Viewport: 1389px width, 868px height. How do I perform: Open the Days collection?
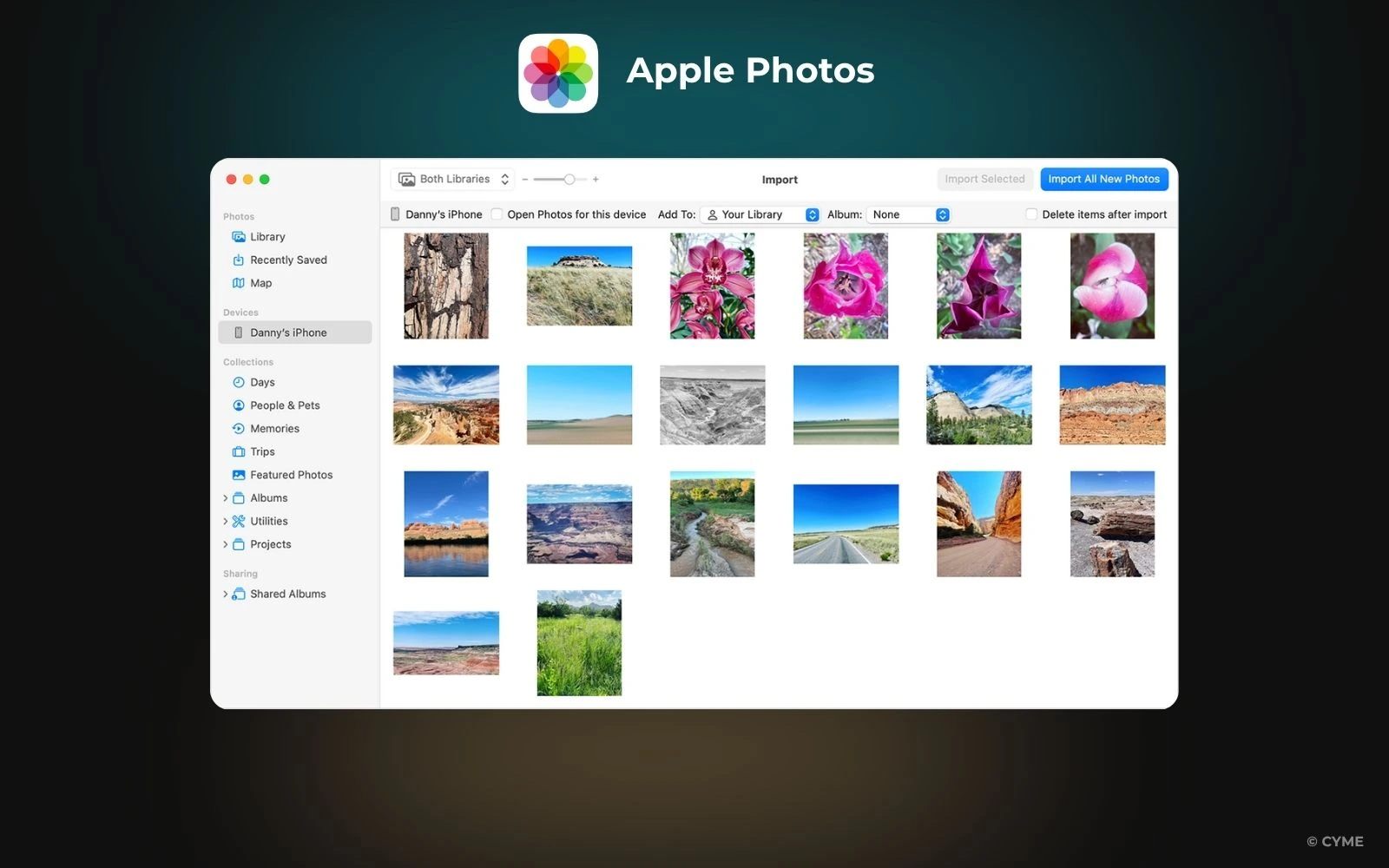262,382
